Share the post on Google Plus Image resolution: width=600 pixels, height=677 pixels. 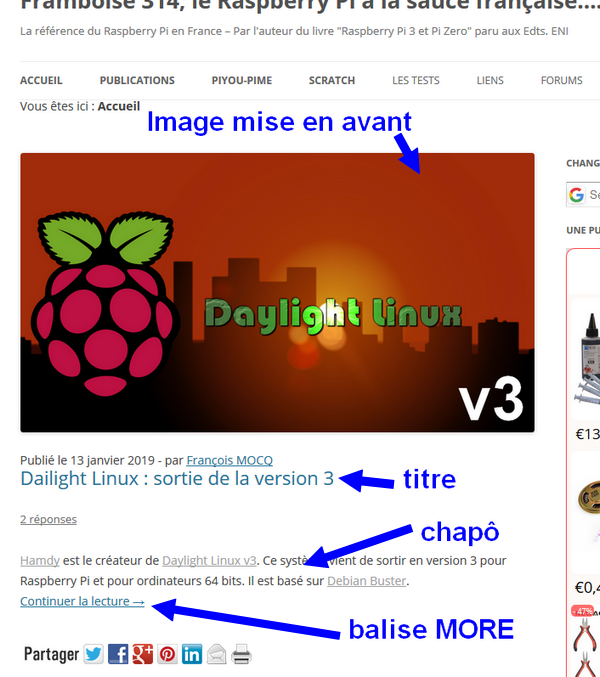pyautogui.click(x=142, y=654)
